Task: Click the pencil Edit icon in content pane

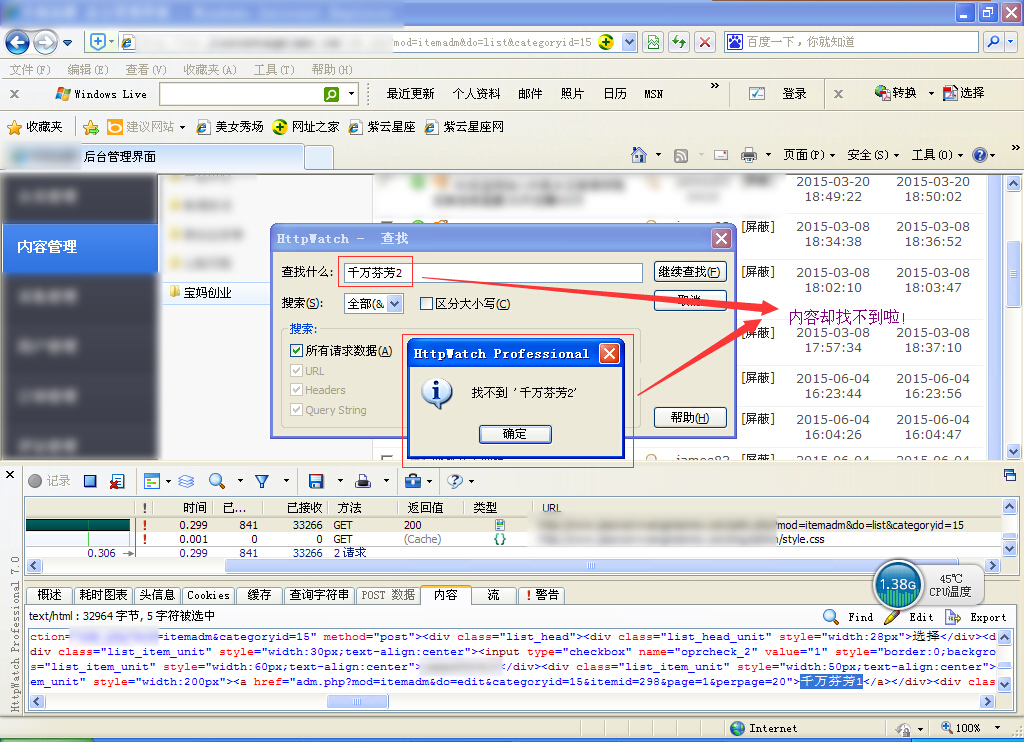Action: [x=891, y=617]
